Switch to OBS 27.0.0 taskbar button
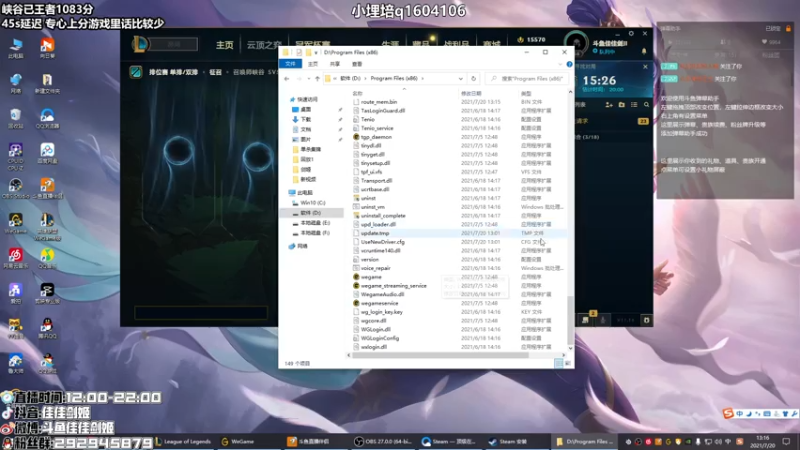Image resolution: width=800 pixels, height=450 pixels. [383, 442]
